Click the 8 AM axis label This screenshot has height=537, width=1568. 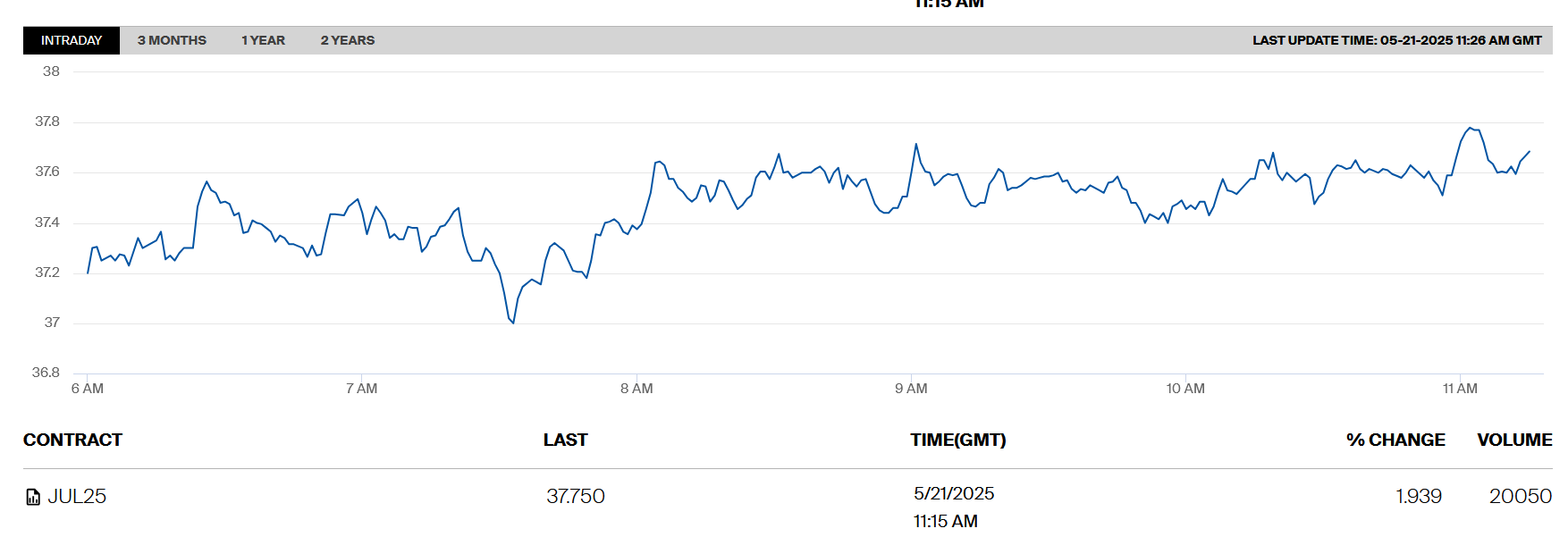(636, 389)
